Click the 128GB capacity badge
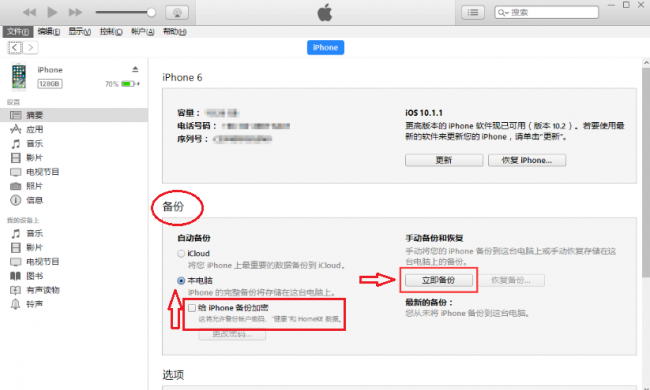The height and width of the screenshot is (390, 650). point(50,84)
